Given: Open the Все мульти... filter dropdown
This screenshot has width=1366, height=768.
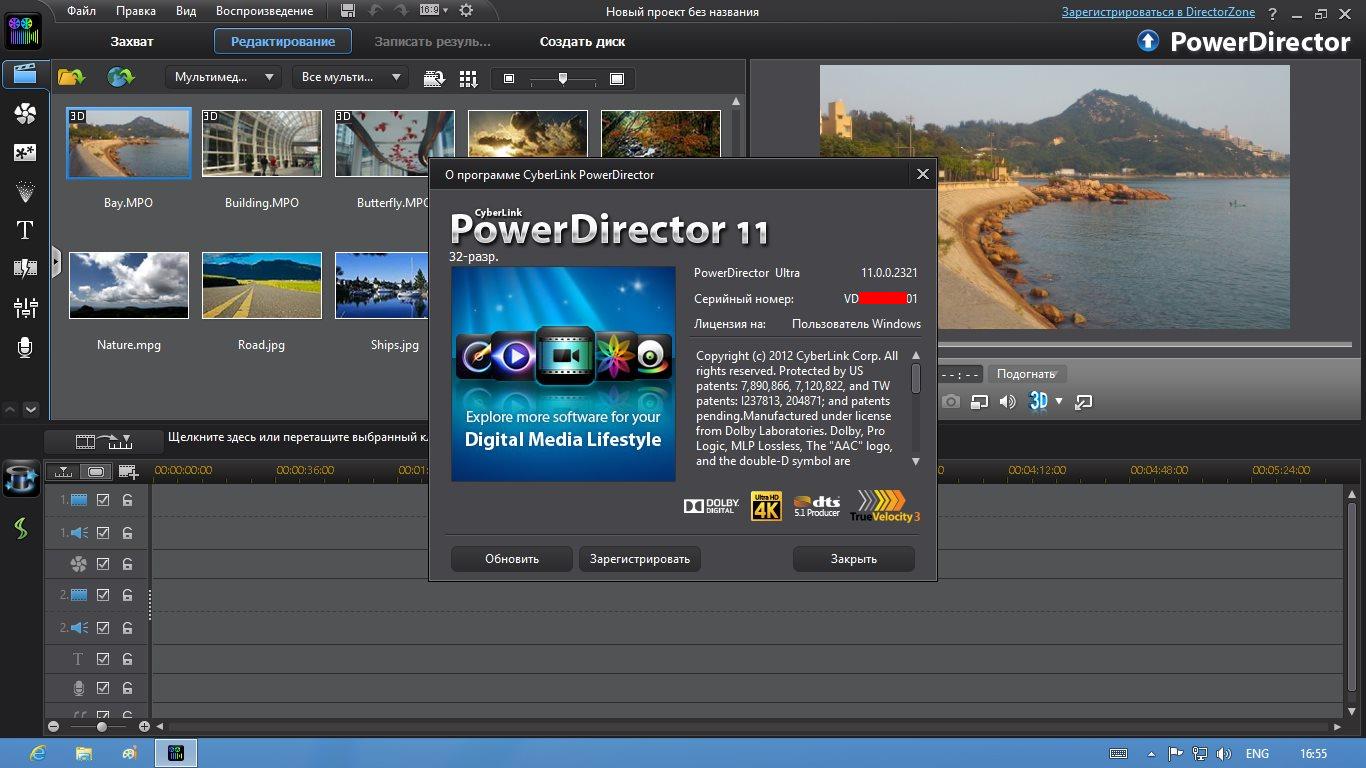Looking at the screenshot, I should [x=350, y=77].
